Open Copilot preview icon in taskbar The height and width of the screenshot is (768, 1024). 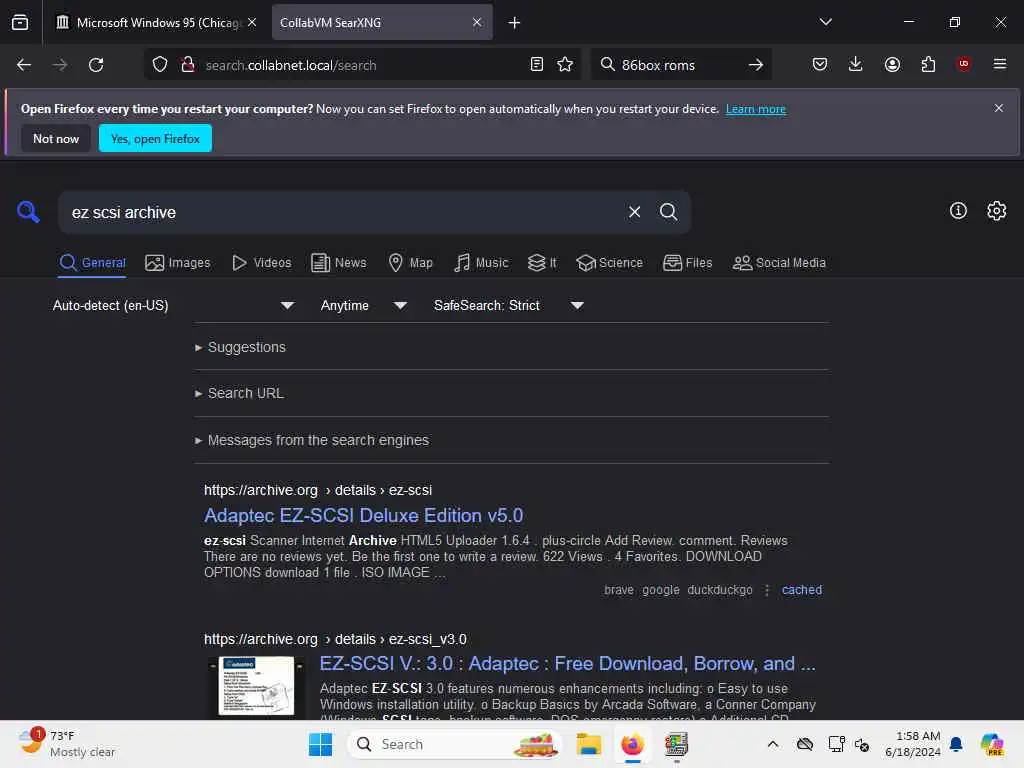(991, 744)
